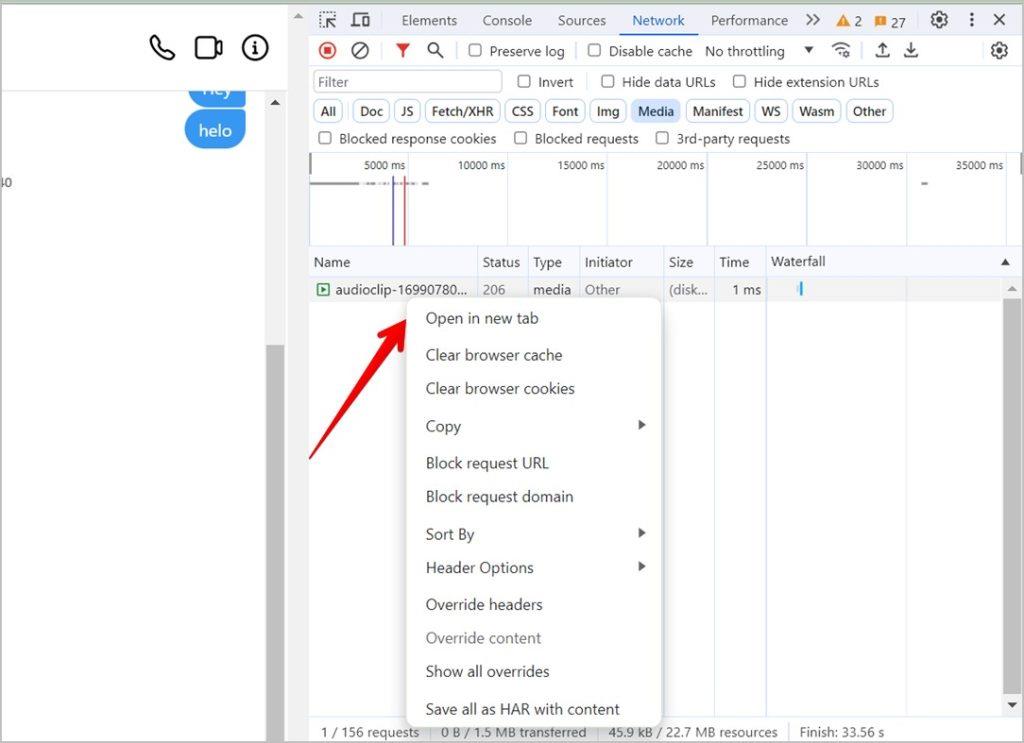The height and width of the screenshot is (743, 1024).
Task: Check 3rd-party requests option
Action: point(662,138)
